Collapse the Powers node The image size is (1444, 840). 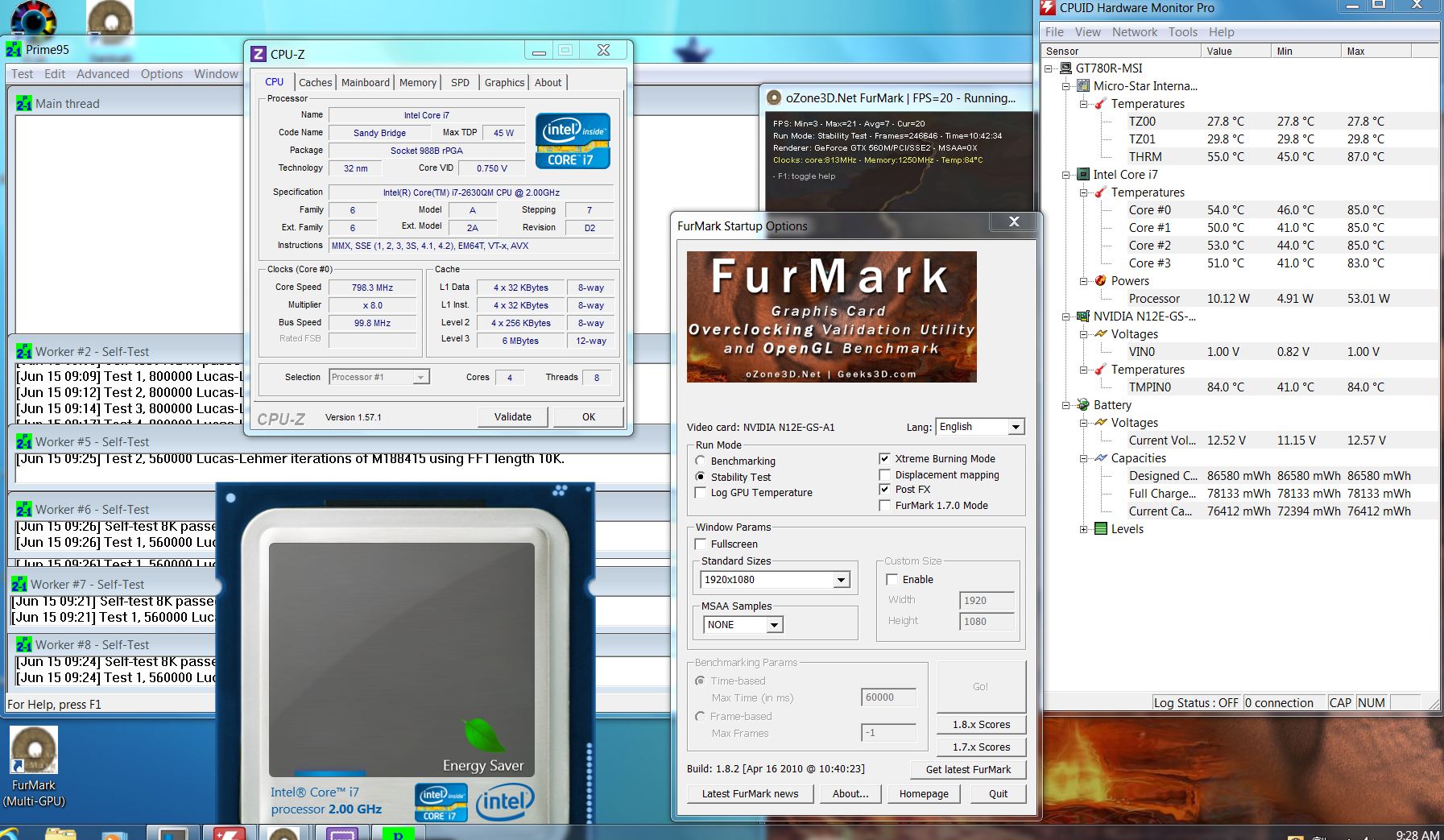tap(1084, 281)
